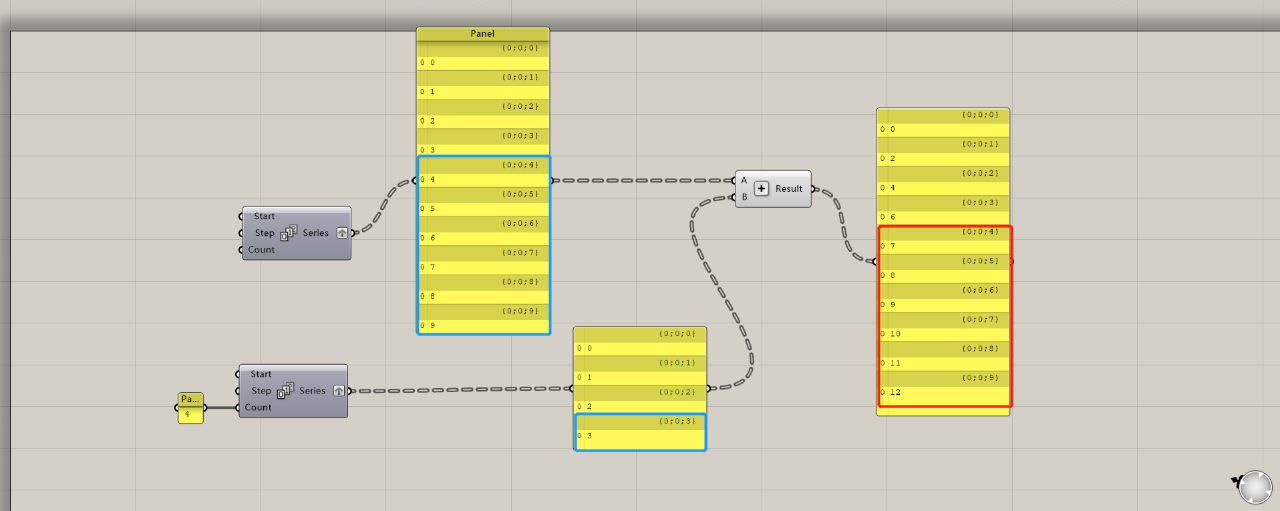Click the Start input of the lower Series
This screenshot has height=511, width=1280.
tap(261, 374)
